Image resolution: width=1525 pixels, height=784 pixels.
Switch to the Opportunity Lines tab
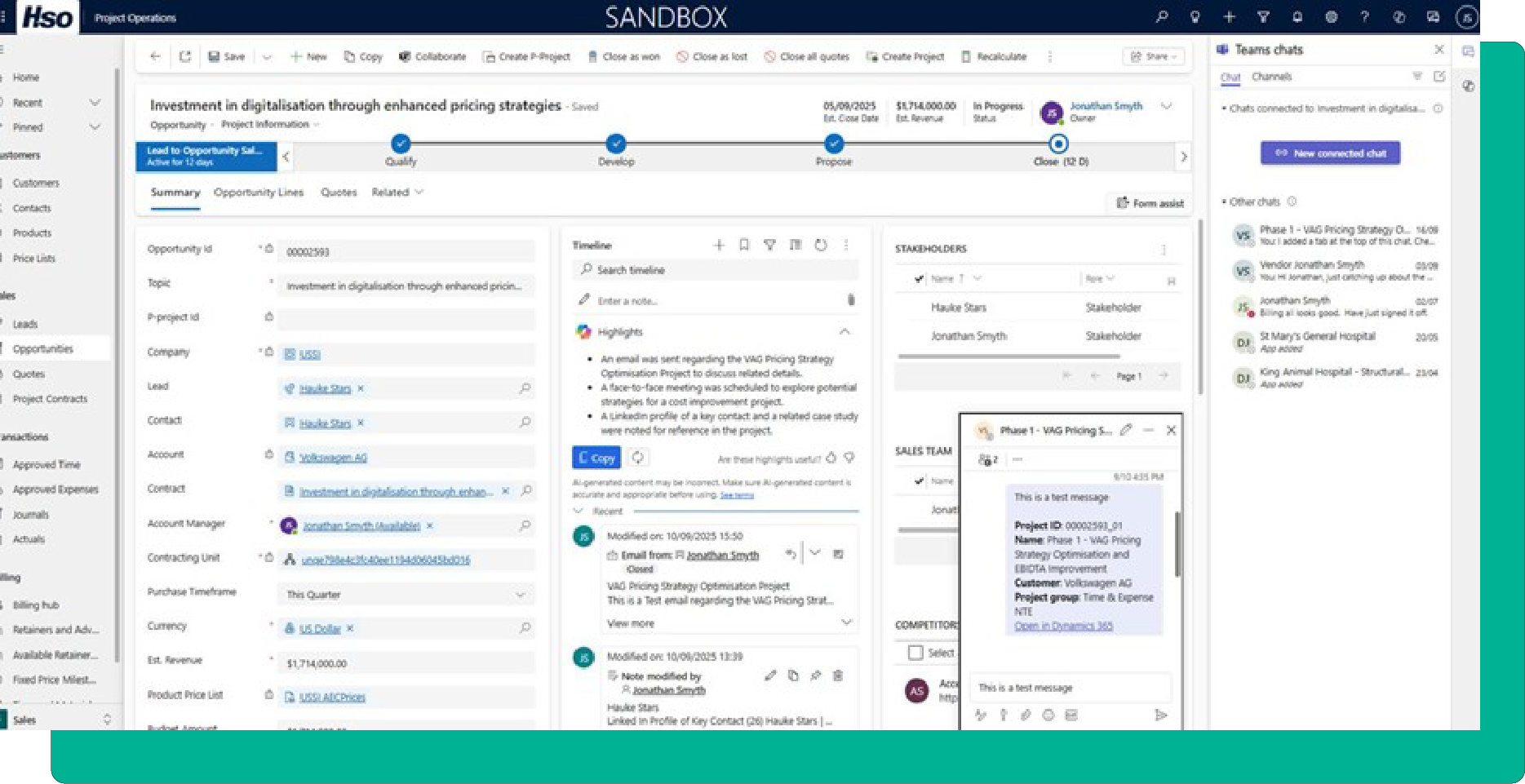tap(258, 193)
